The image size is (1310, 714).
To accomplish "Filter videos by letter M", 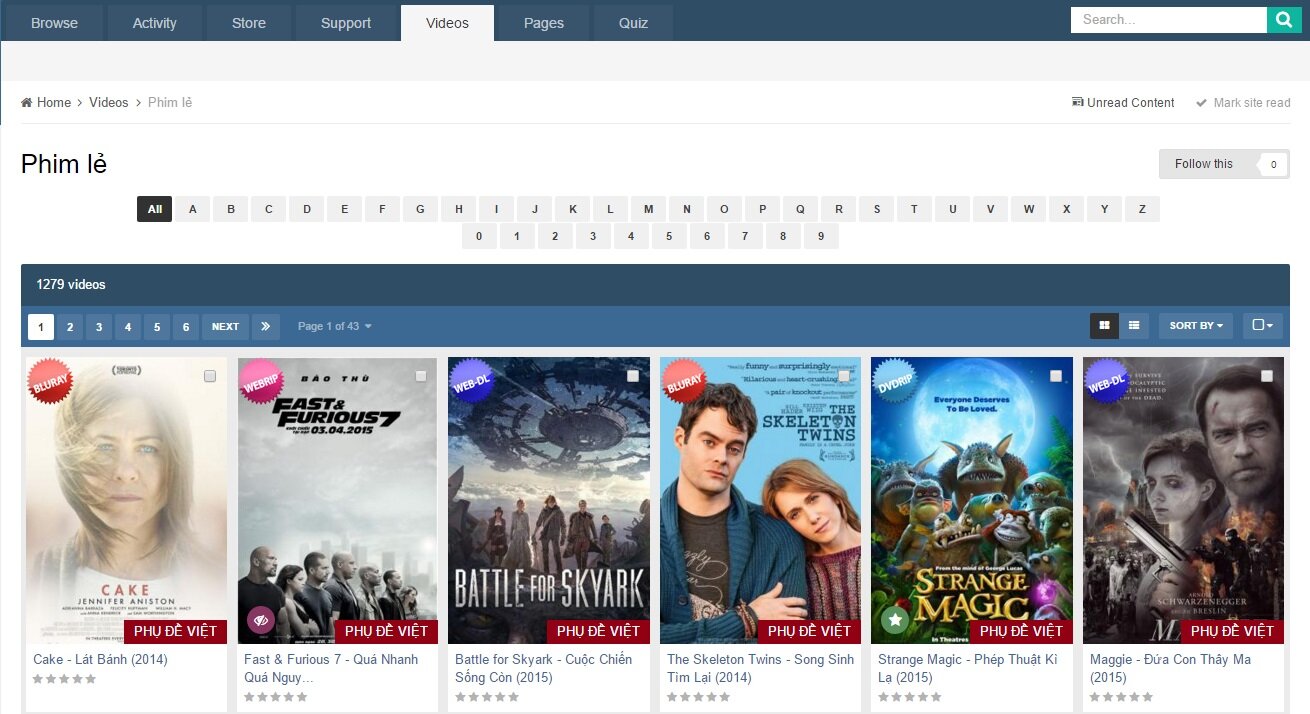I will [649, 209].
